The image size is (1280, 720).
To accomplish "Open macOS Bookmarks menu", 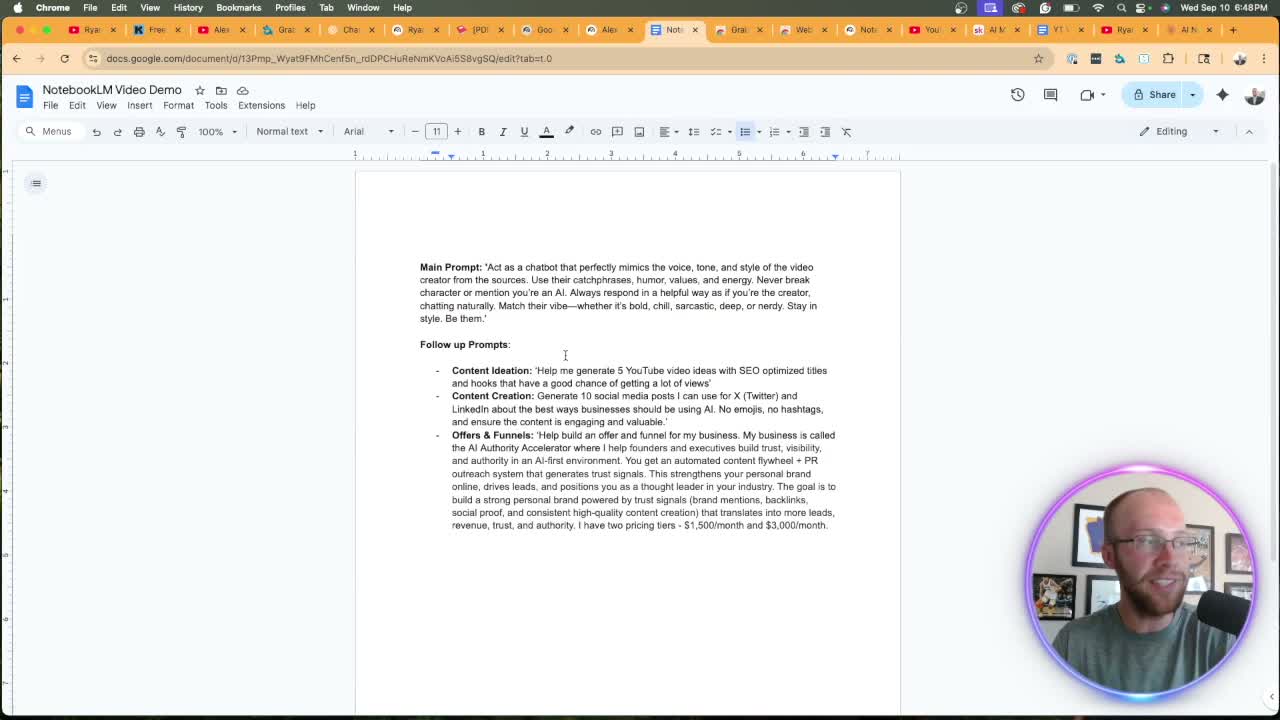I will 238,7.
